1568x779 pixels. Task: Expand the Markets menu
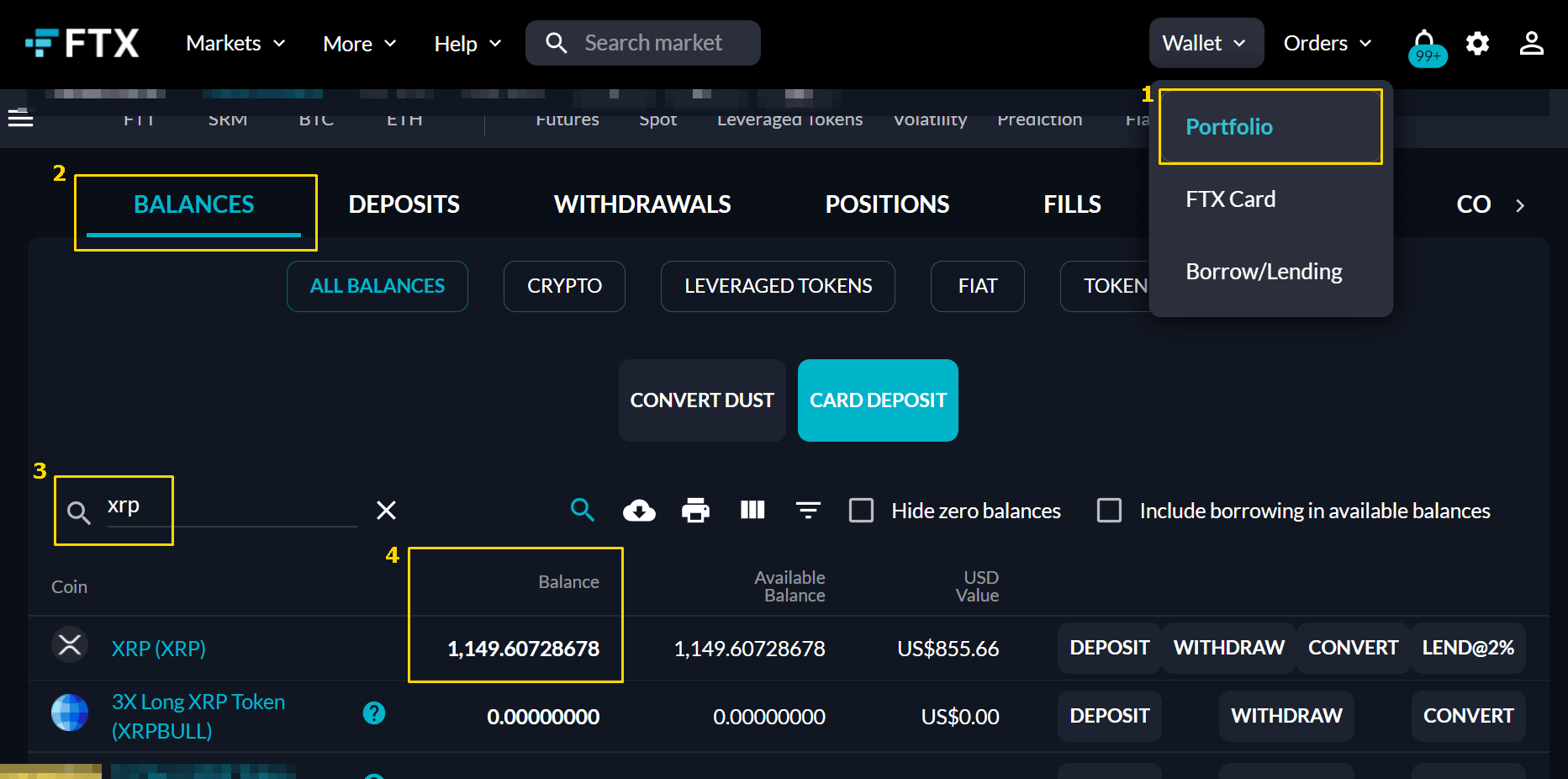coord(235,43)
